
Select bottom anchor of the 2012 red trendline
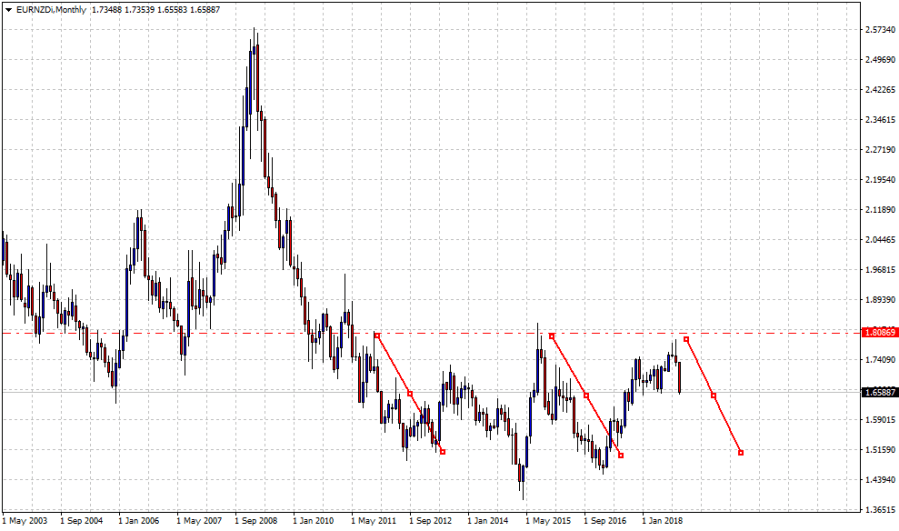click(x=443, y=452)
